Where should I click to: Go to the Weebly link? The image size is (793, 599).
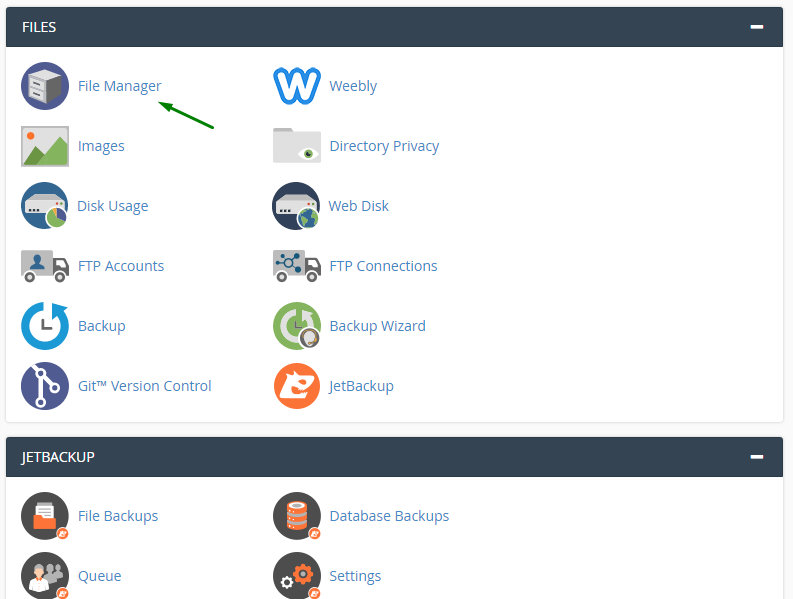[x=353, y=87]
